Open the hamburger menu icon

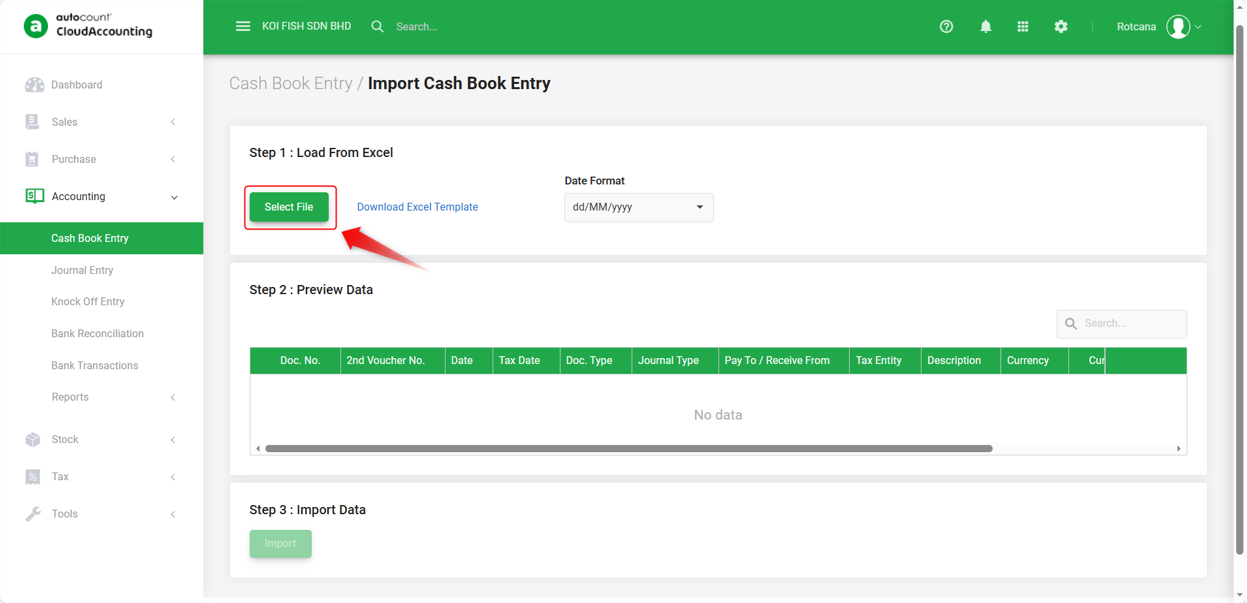243,26
